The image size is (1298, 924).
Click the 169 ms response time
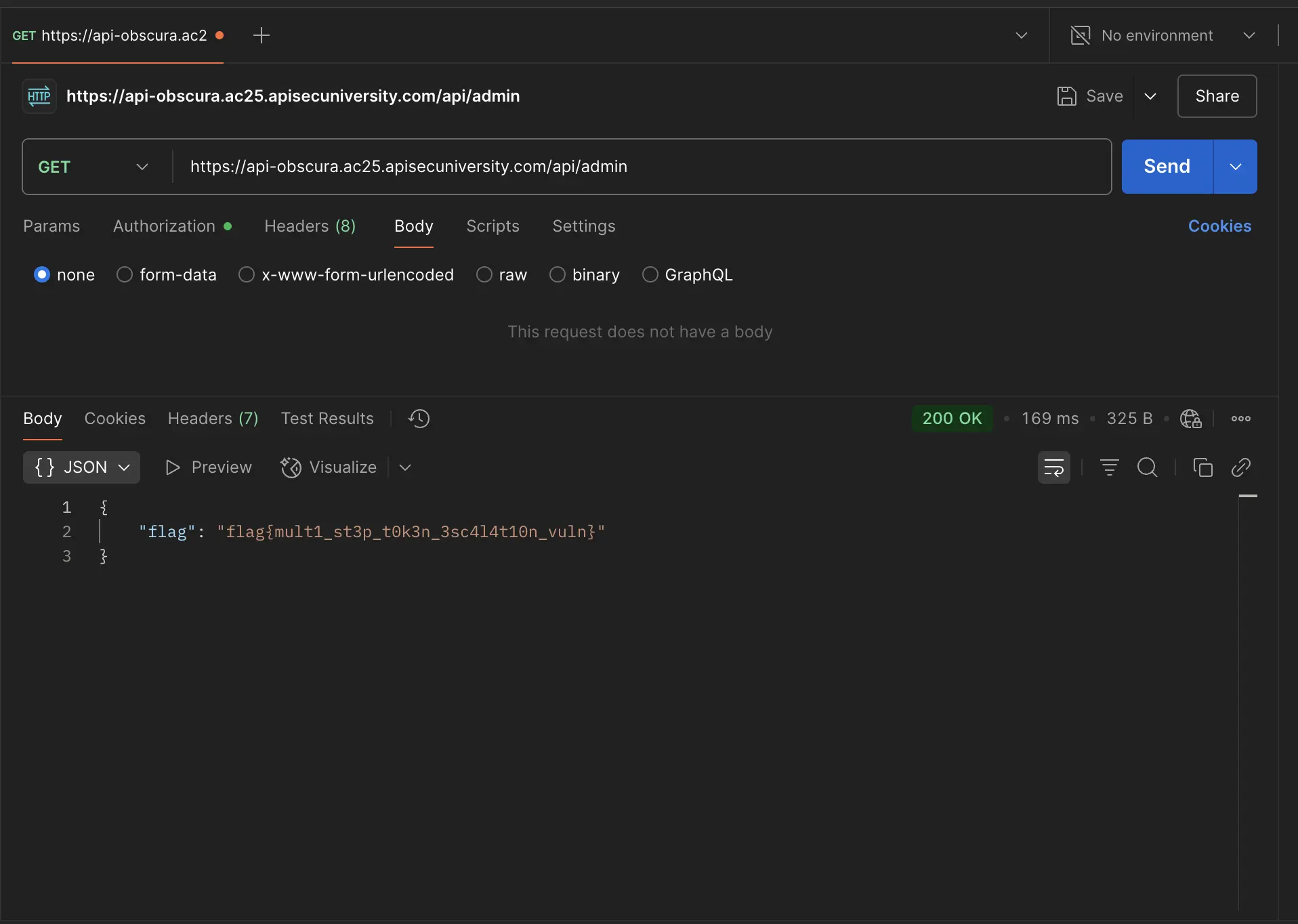click(1050, 419)
